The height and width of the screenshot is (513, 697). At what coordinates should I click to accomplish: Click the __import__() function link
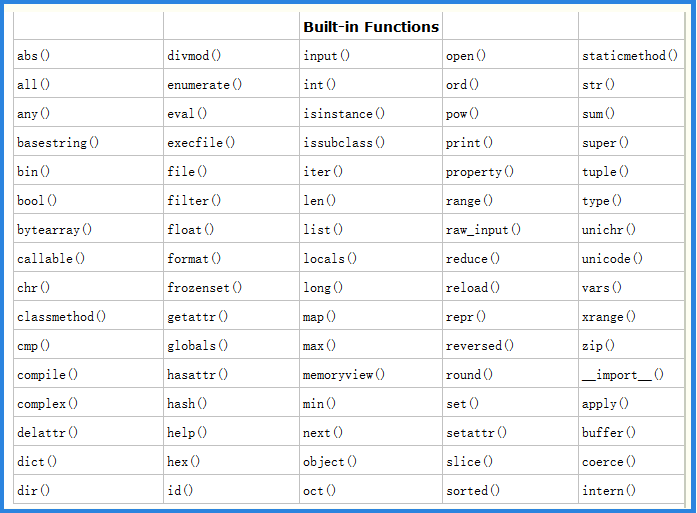tap(623, 375)
